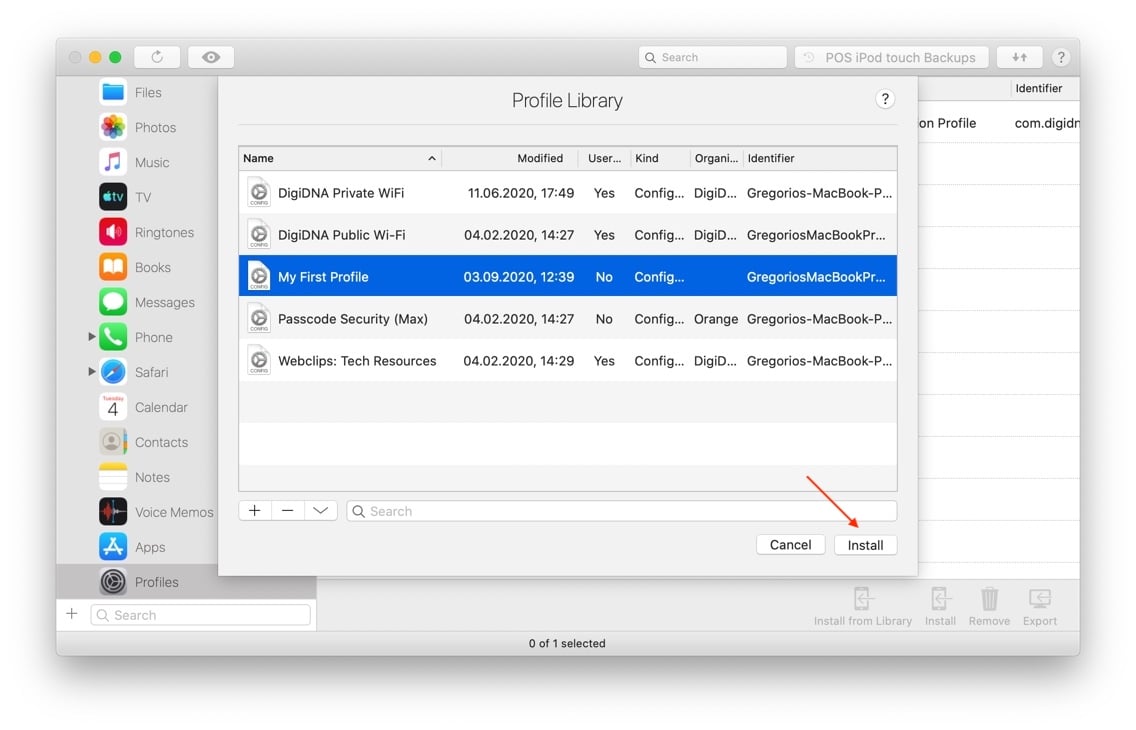Sort by User column header
Image resolution: width=1136 pixels, height=730 pixels.
[x=604, y=158]
